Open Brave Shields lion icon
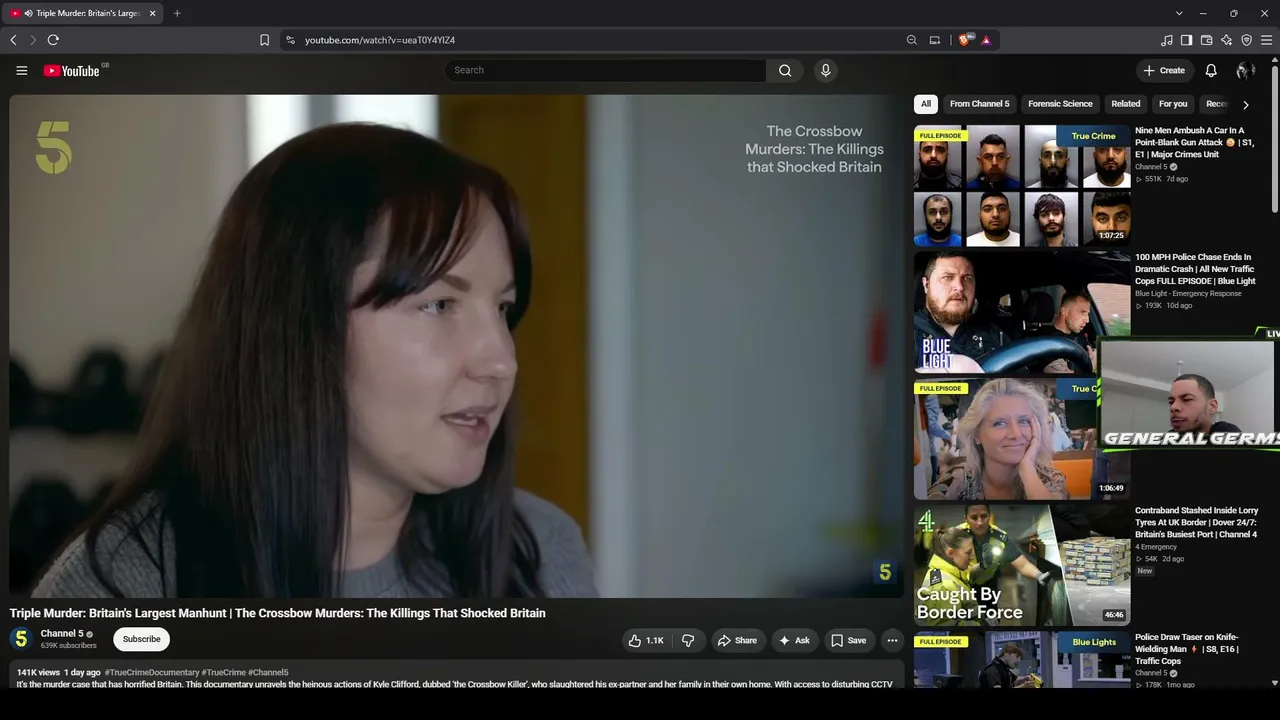The width and height of the screenshot is (1280, 720). tap(965, 40)
